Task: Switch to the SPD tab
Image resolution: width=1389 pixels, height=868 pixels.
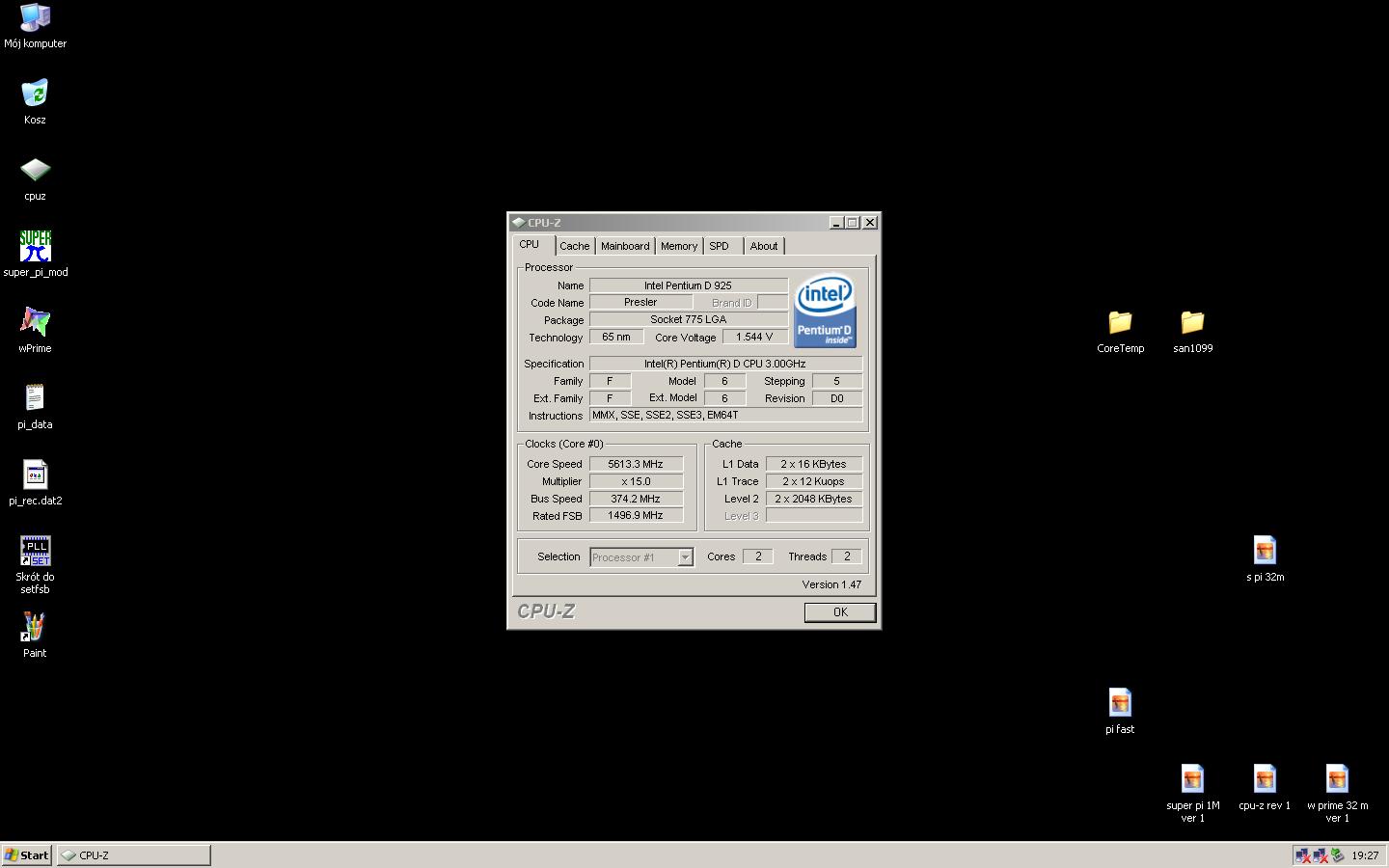Action: tap(720, 246)
